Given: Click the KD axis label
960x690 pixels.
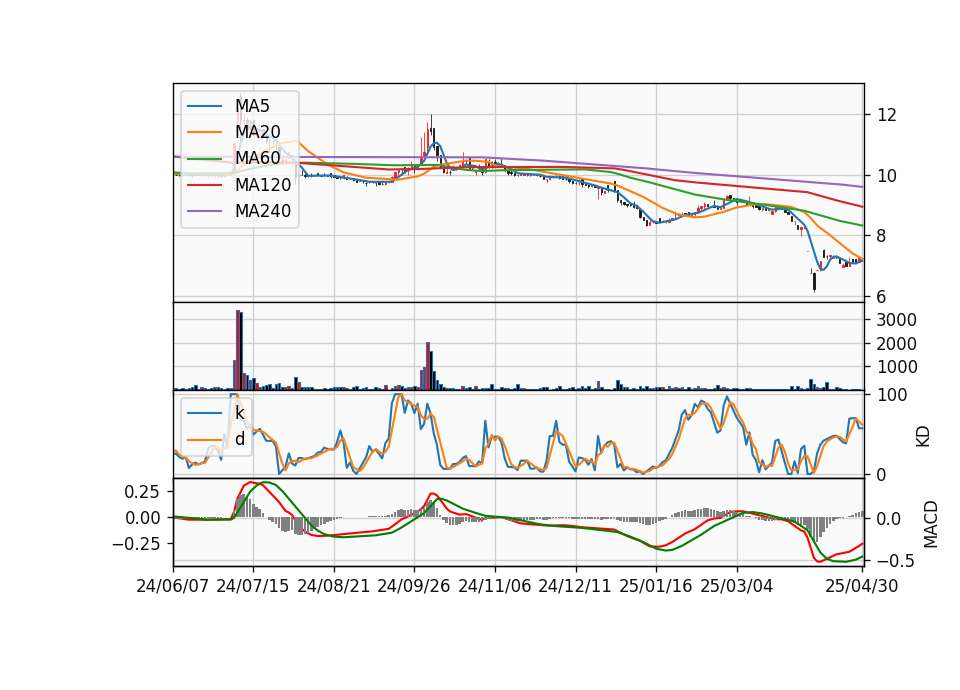Looking at the screenshot, I should click(x=923, y=436).
